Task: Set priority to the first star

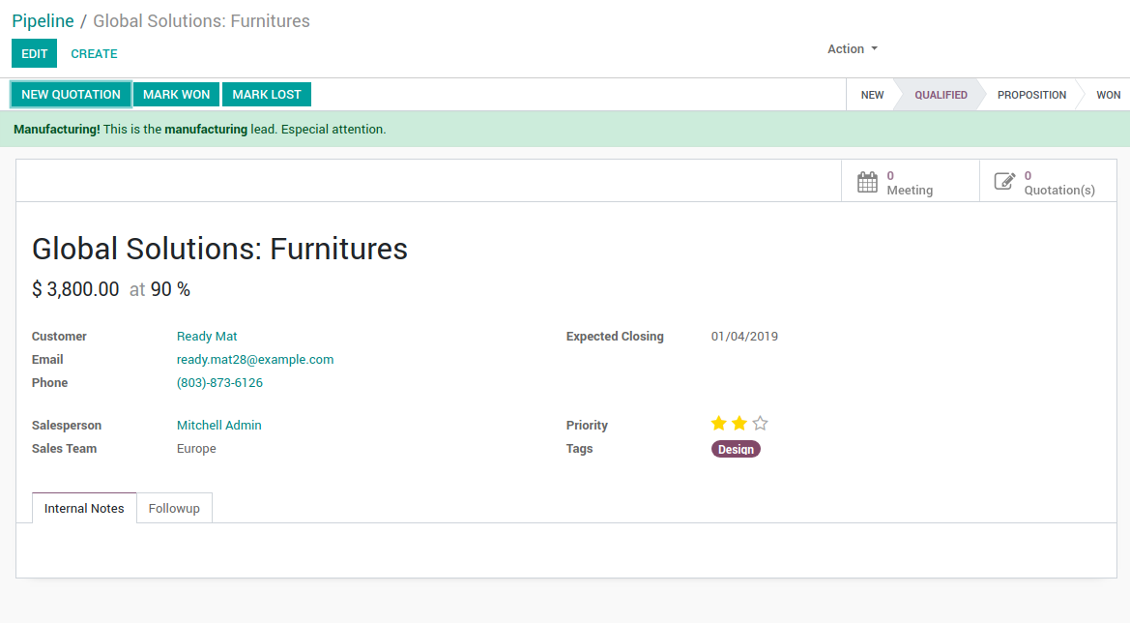Action: coord(719,423)
